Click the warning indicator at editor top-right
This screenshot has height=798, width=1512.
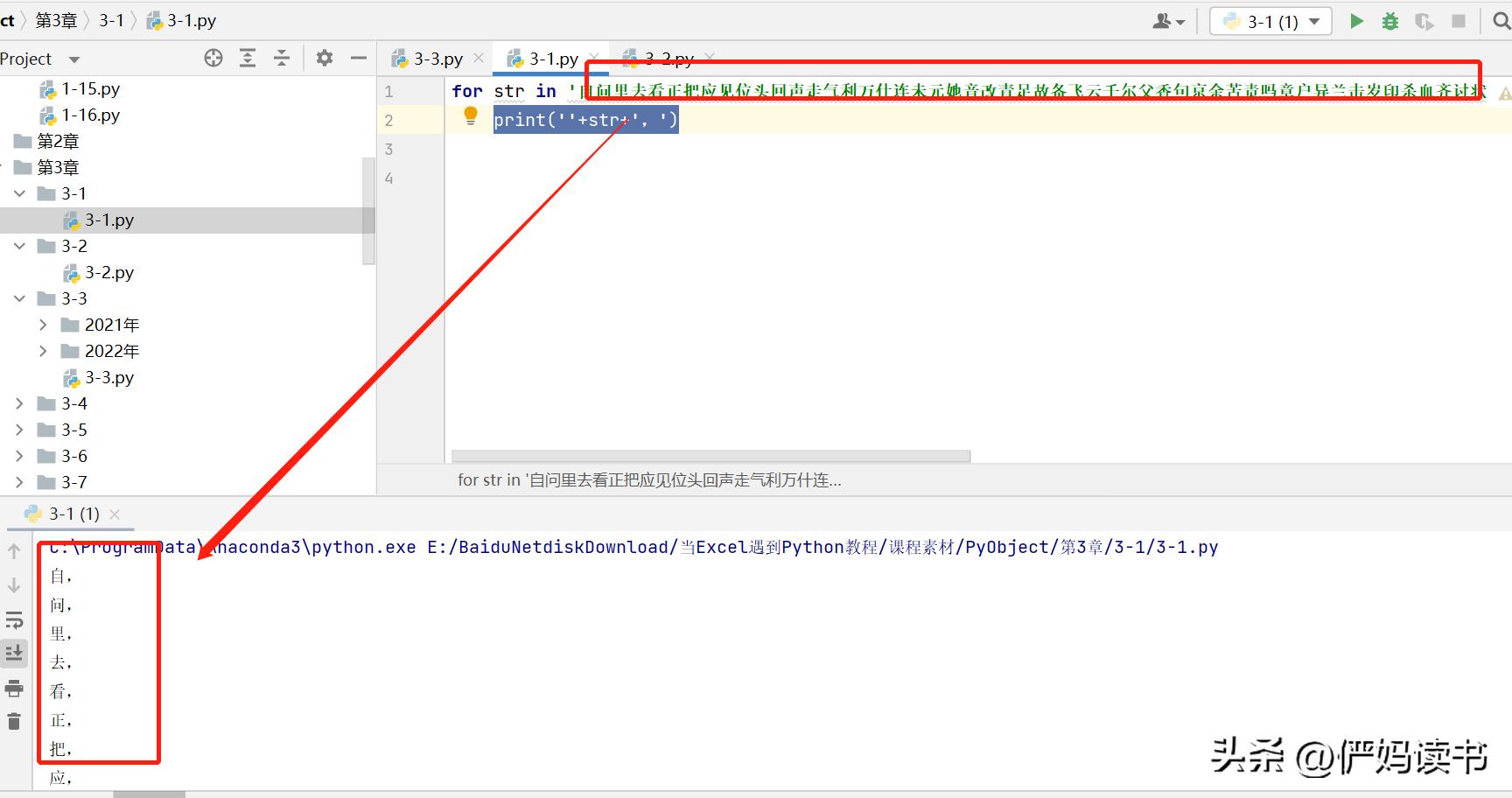coord(1504,92)
